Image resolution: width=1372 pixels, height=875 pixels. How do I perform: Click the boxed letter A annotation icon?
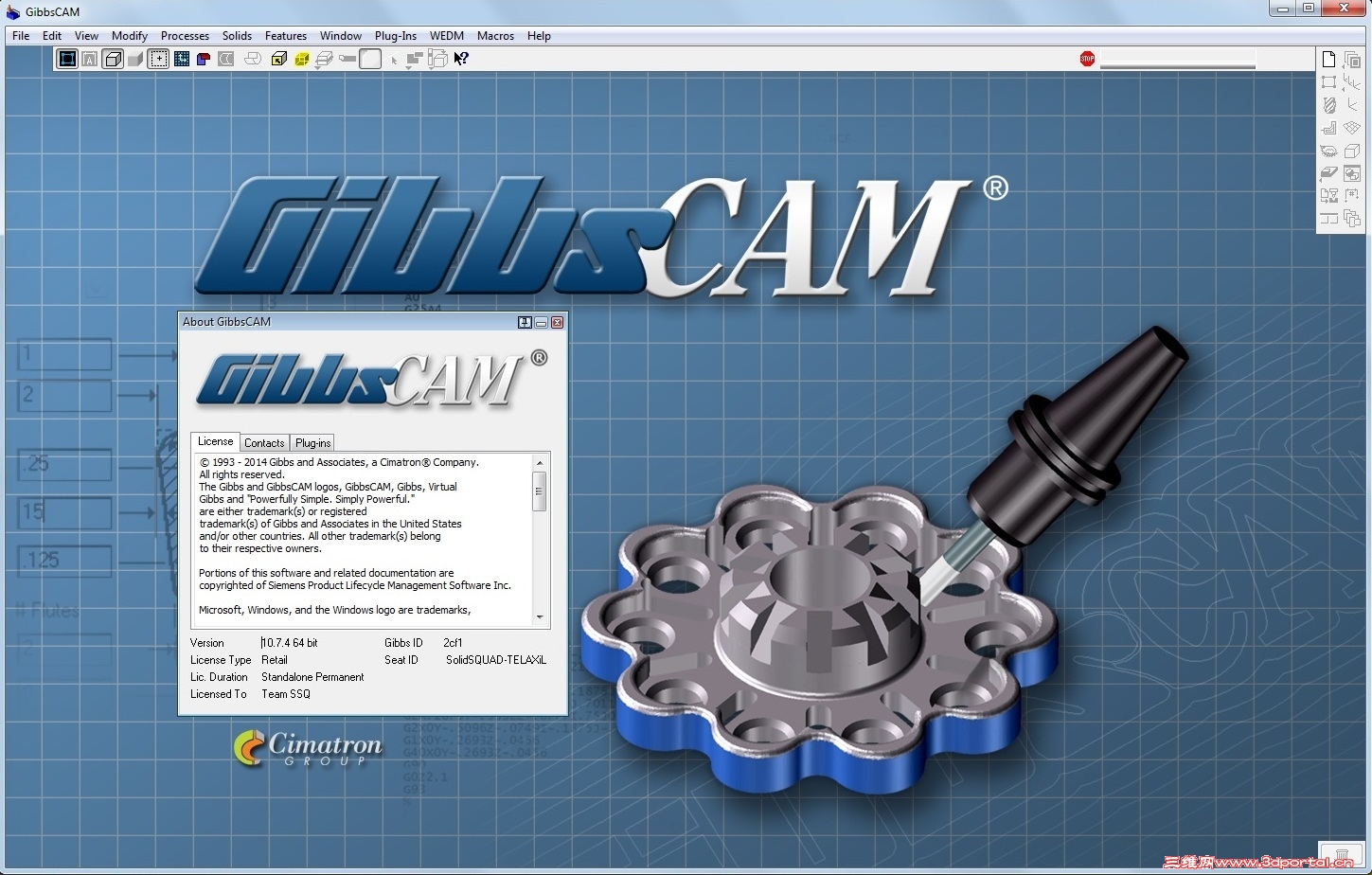(x=89, y=59)
